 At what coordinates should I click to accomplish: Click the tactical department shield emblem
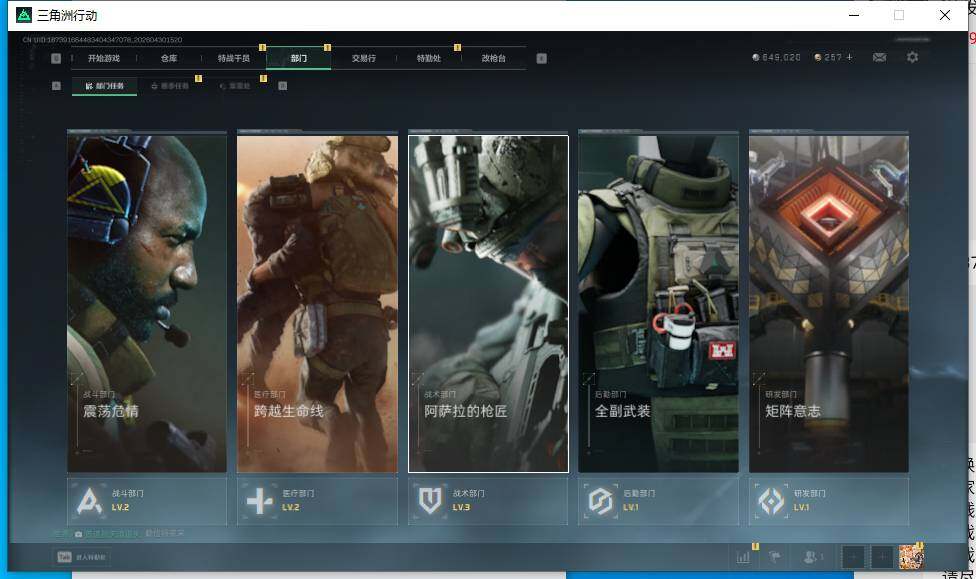point(431,500)
